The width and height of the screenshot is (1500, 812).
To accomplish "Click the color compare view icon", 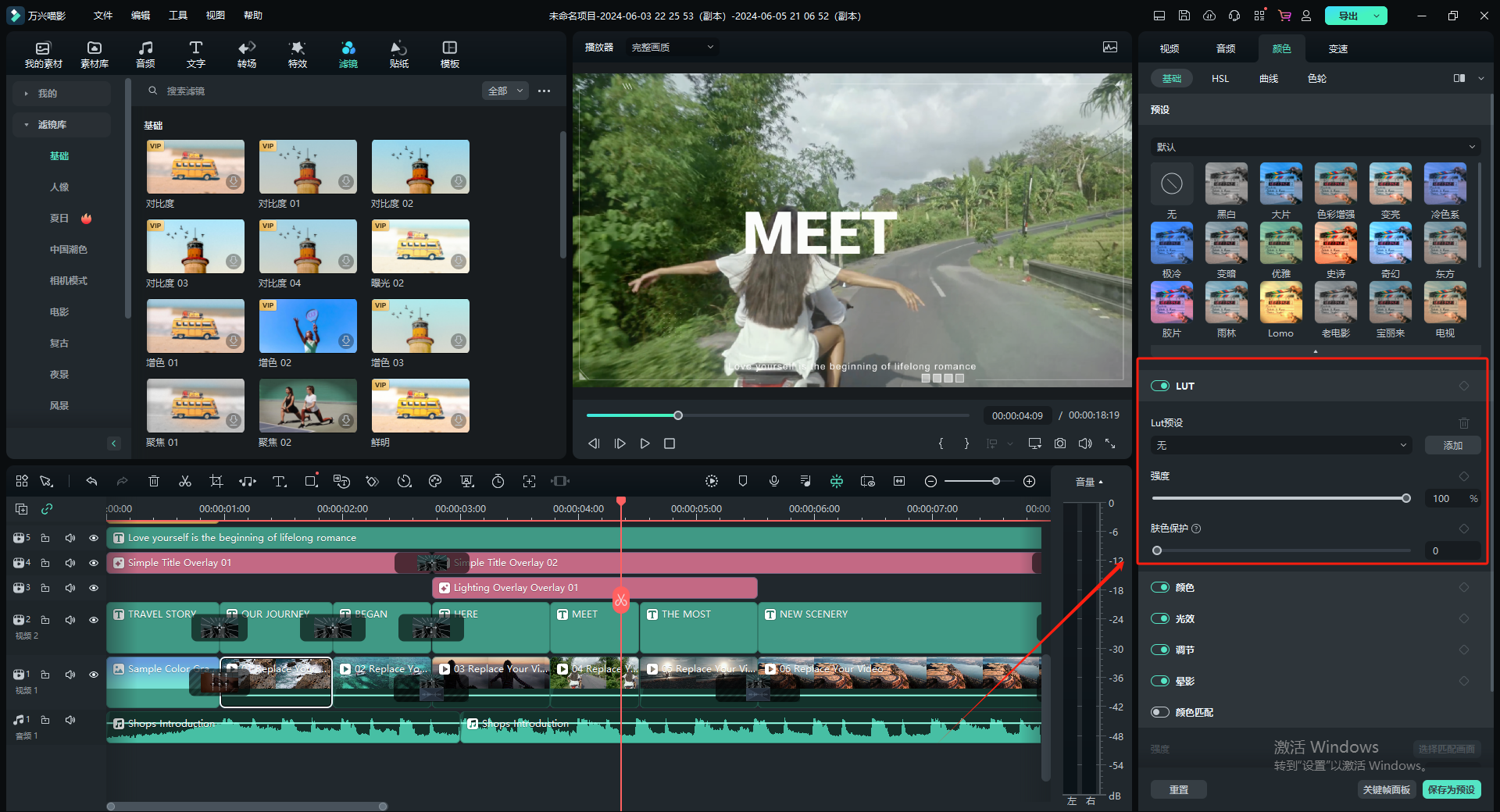I will (1459, 78).
